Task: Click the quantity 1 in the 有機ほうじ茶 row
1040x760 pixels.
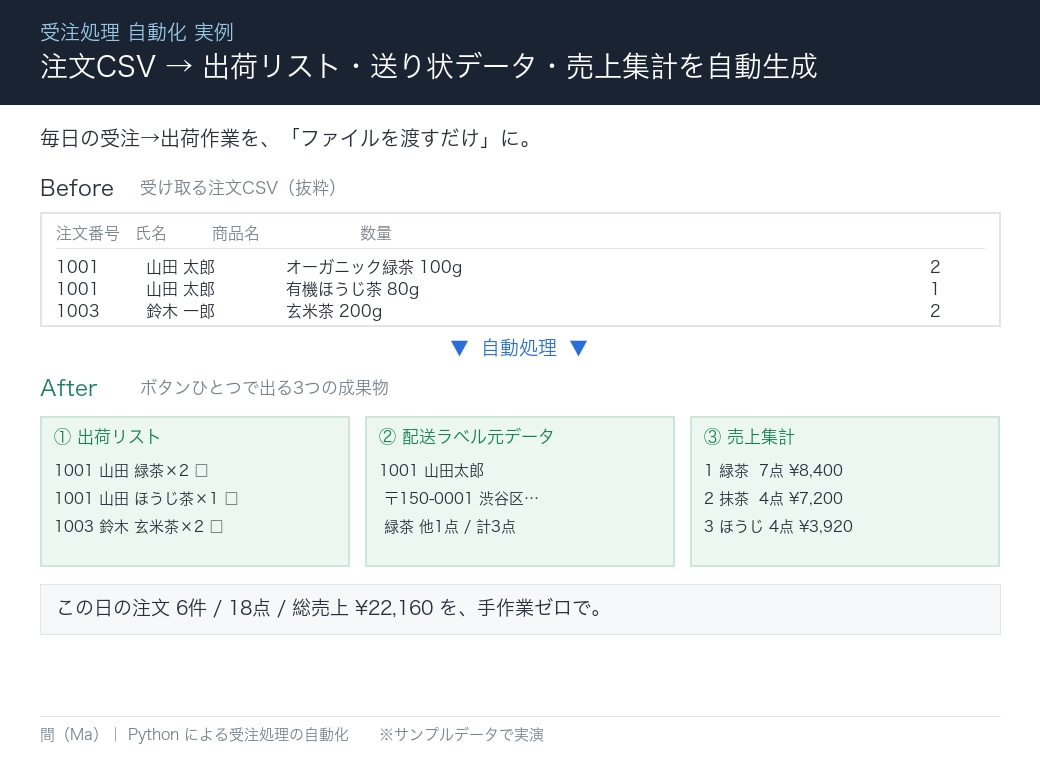Action: coord(935,289)
